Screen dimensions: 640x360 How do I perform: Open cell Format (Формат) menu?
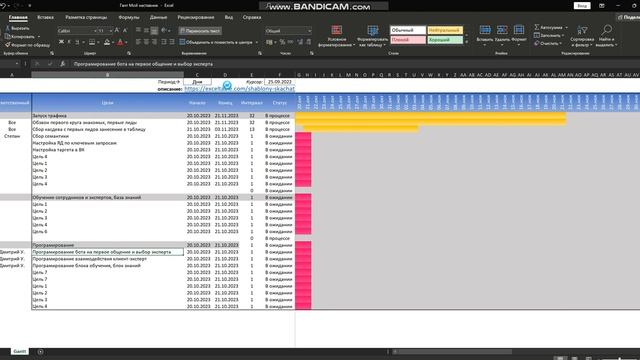tap(519, 35)
